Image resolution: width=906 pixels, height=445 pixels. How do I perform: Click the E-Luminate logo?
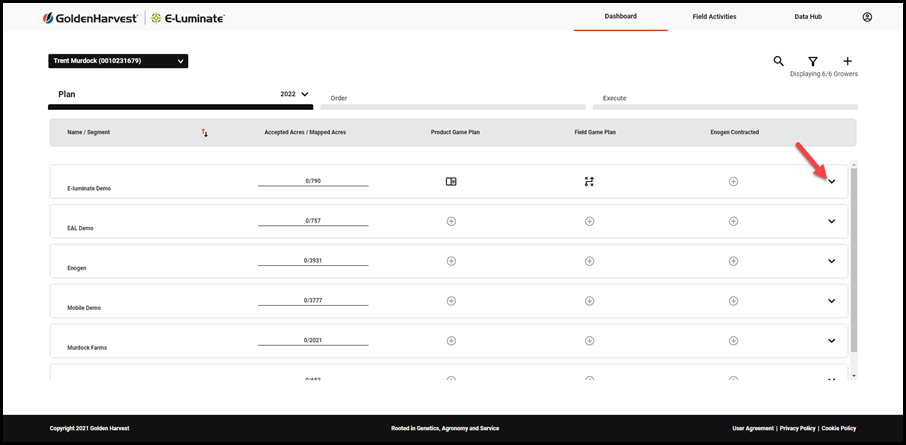tap(188, 18)
